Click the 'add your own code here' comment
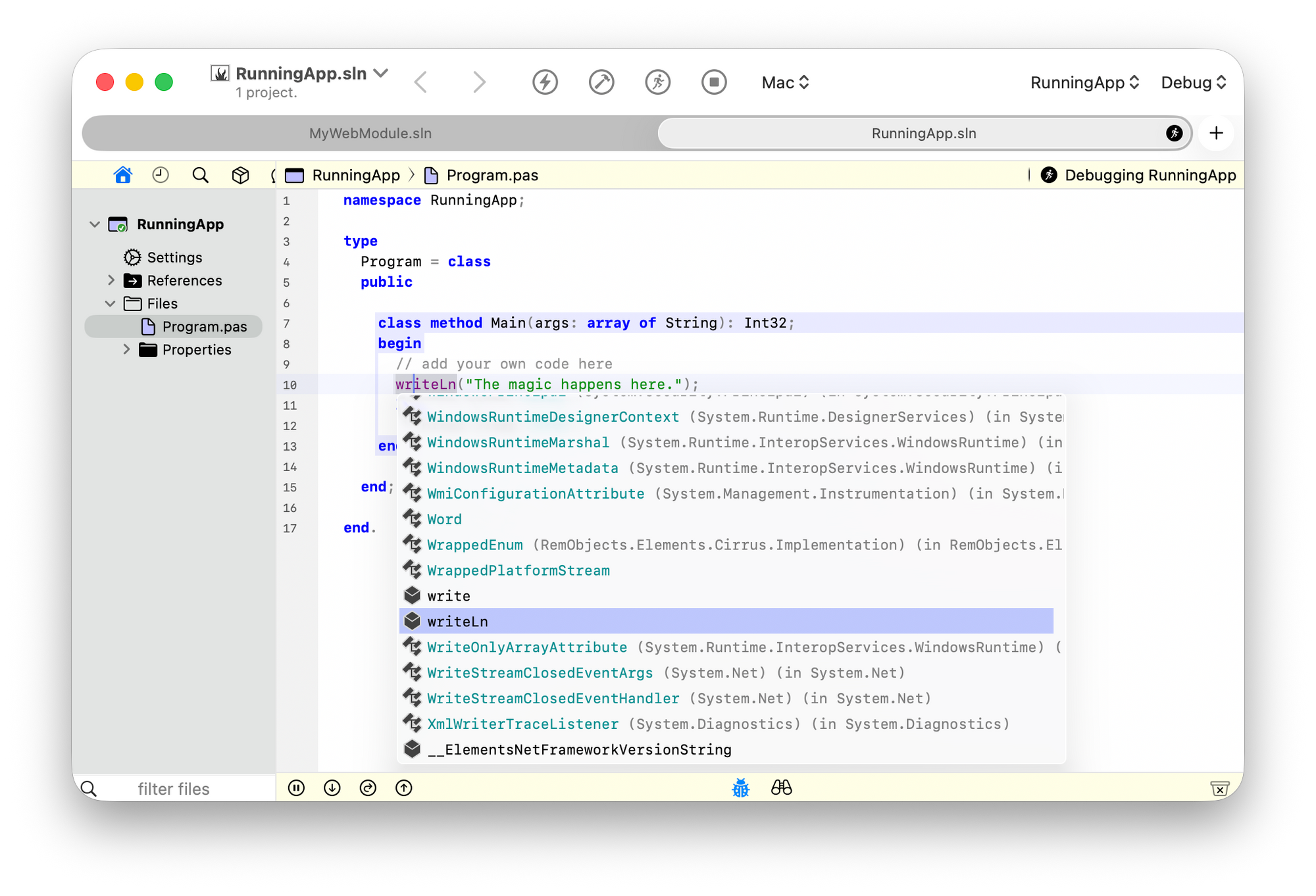Image resolution: width=1316 pixels, height=896 pixels. tap(504, 364)
